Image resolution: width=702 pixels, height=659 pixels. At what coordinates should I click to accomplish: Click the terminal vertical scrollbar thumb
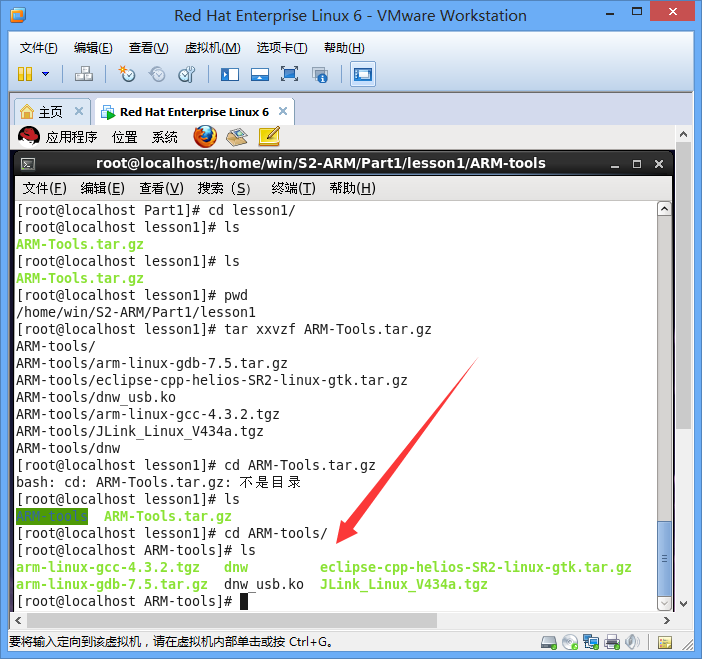tap(664, 559)
